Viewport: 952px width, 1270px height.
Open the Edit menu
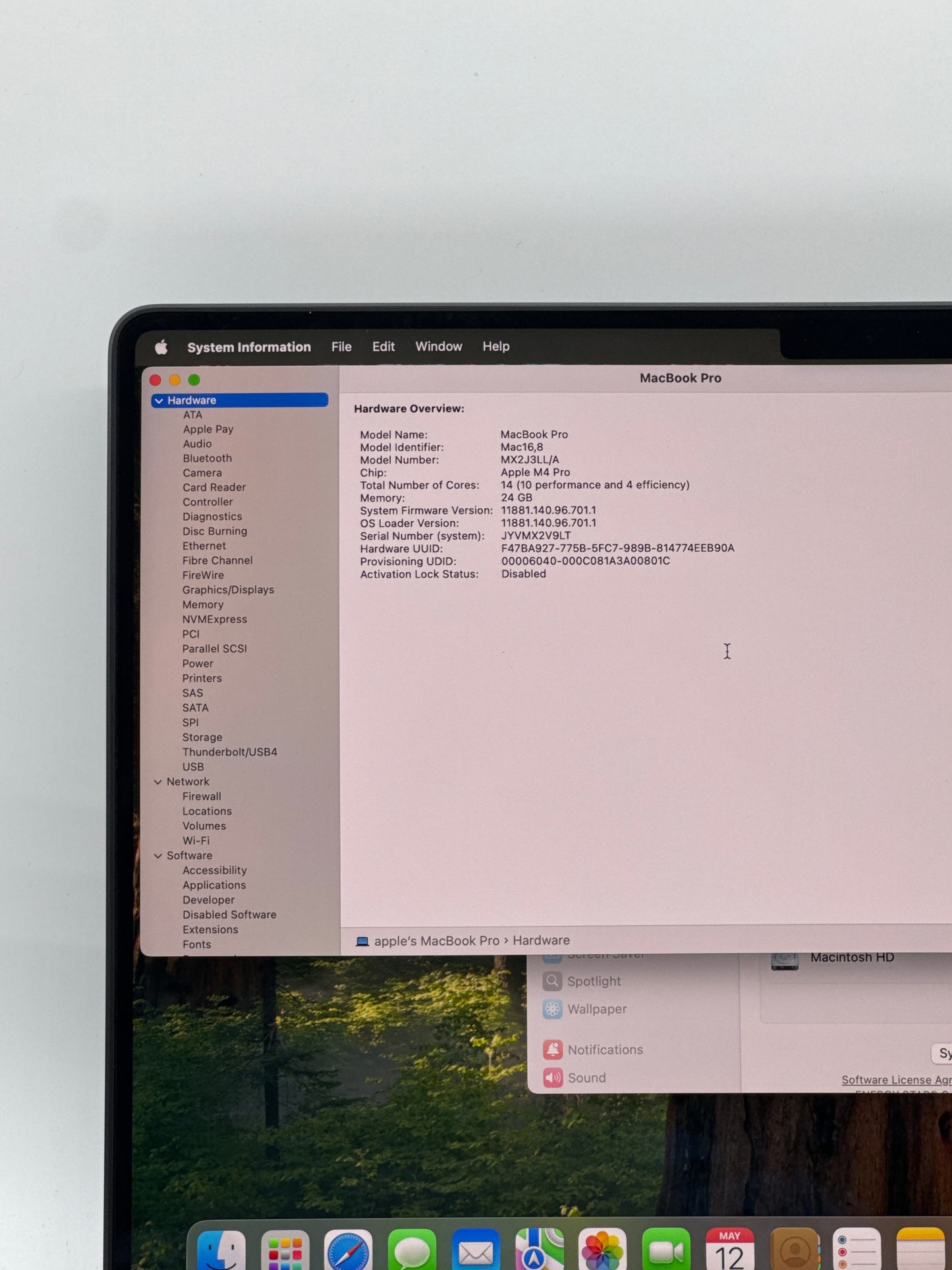point(383,347)
